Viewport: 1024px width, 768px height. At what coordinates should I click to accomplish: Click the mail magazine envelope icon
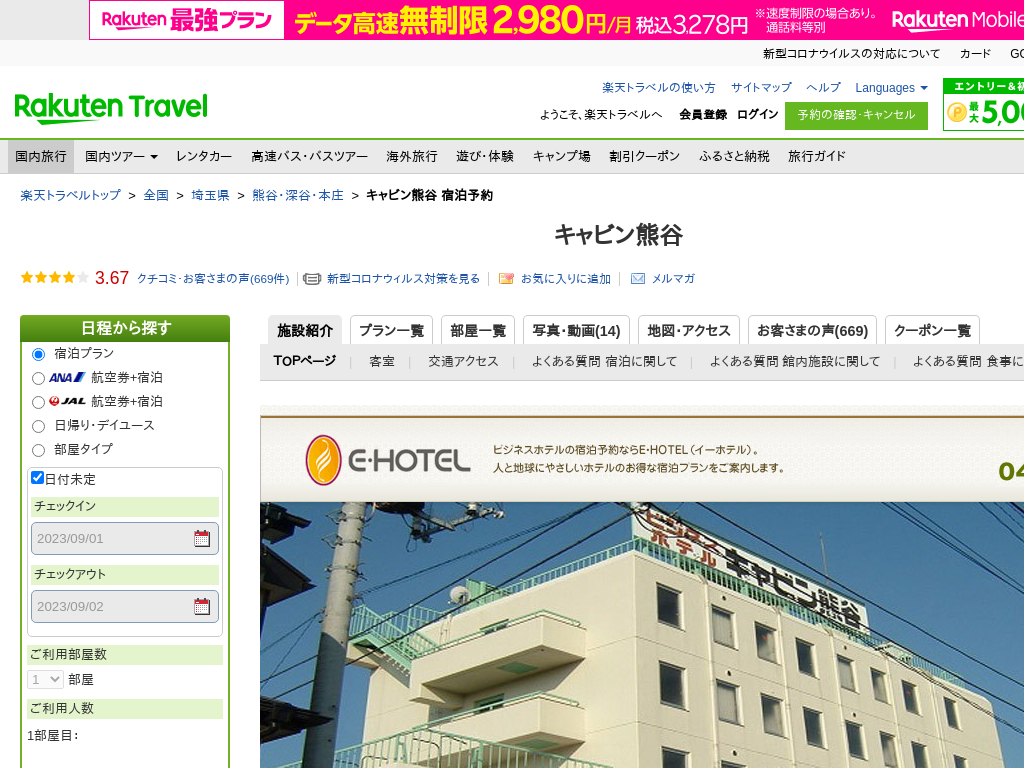[638, 279]
